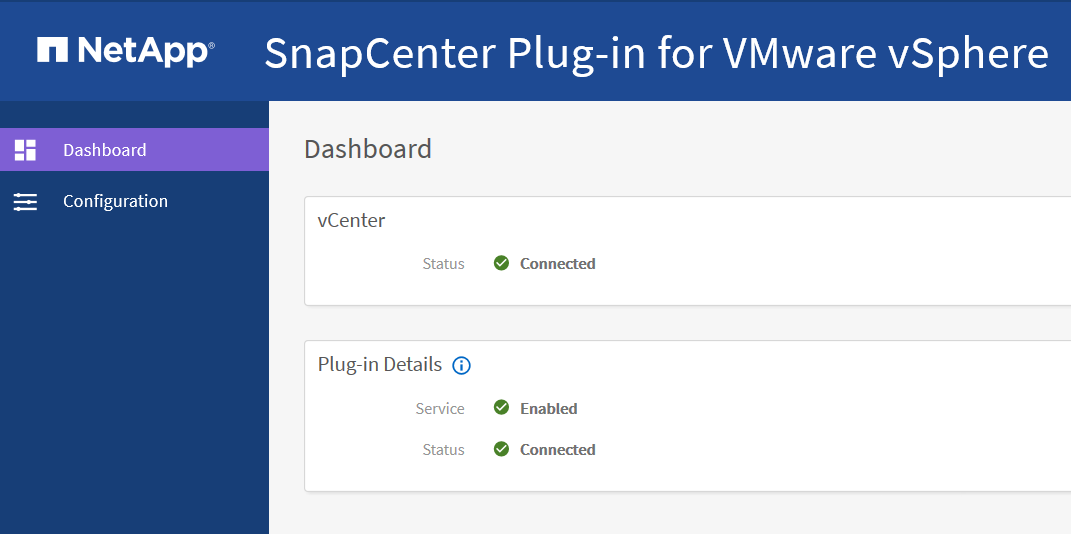Click the Status label in Plug-in Details
The image size is (1071, 534).
[443, 450]
